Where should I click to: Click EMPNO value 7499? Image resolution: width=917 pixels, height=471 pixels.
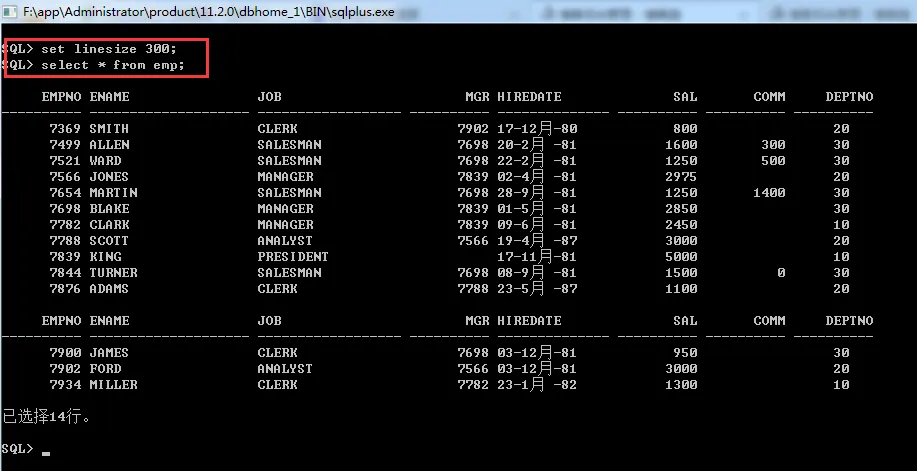tap(66, 145)
